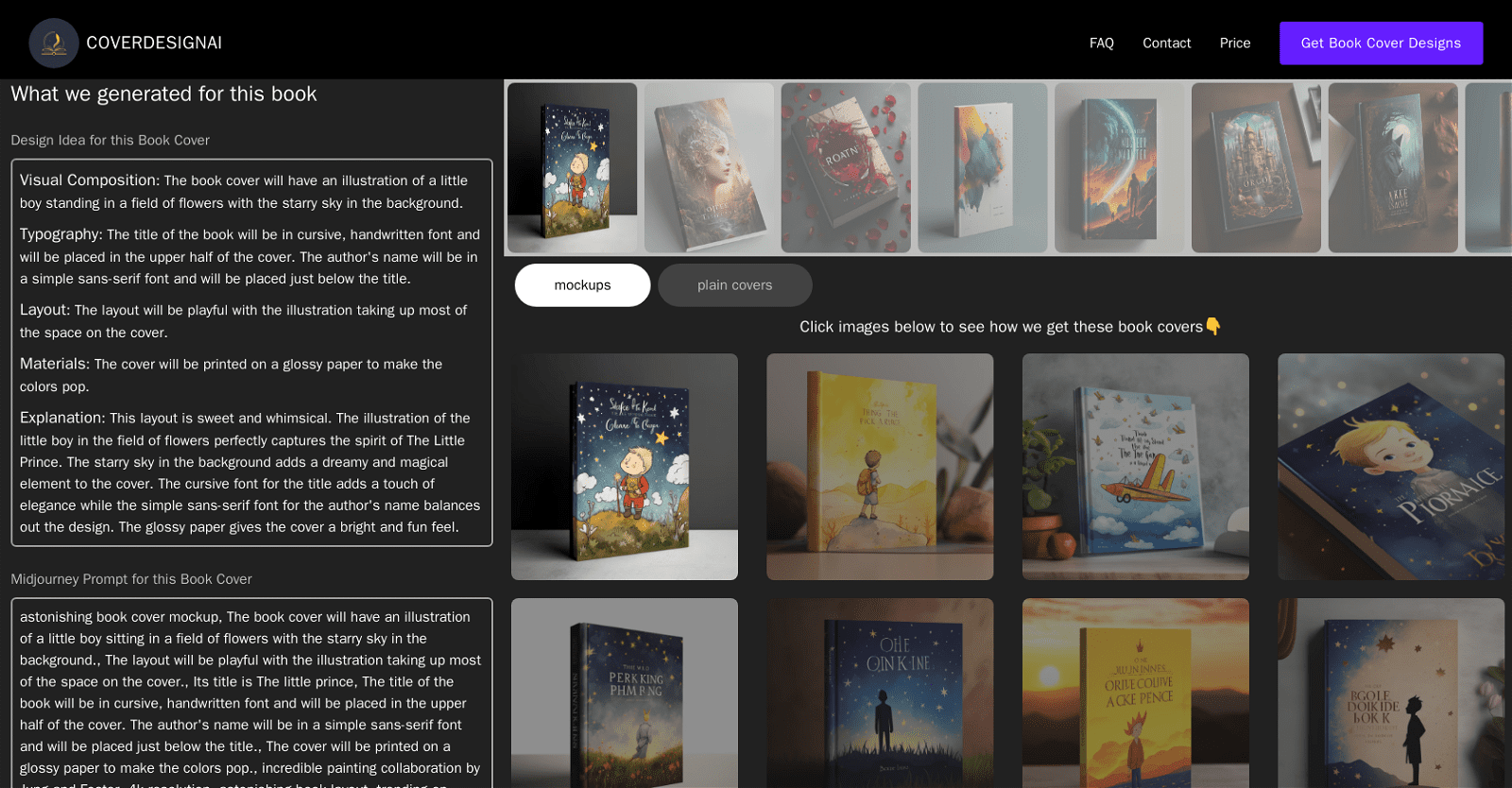
Task: Select the Little Prince carousel thumbnail
Action: pos(572,167)
